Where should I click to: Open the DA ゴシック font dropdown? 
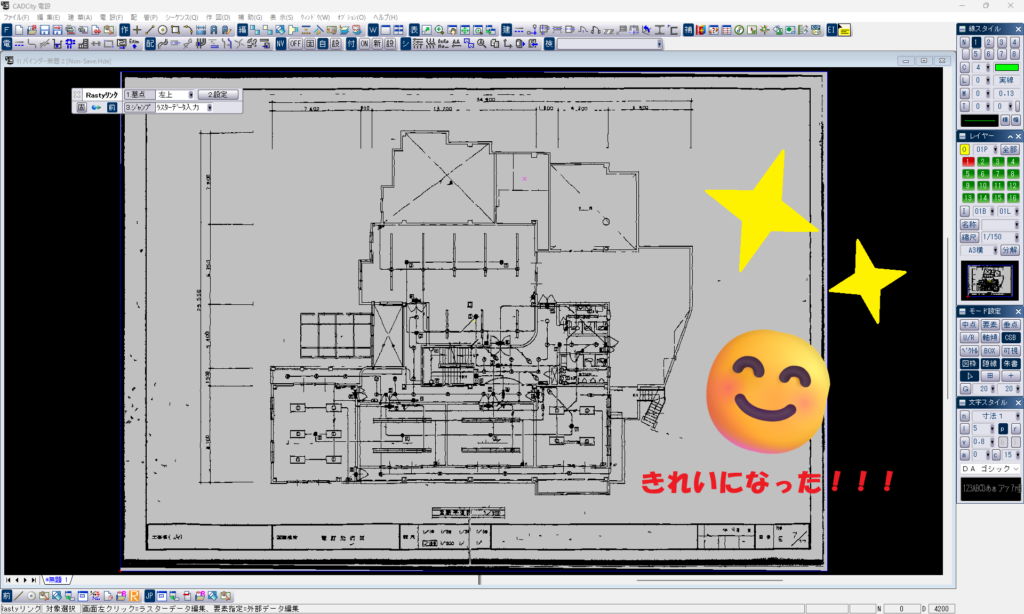click(x=1016, y=469)
